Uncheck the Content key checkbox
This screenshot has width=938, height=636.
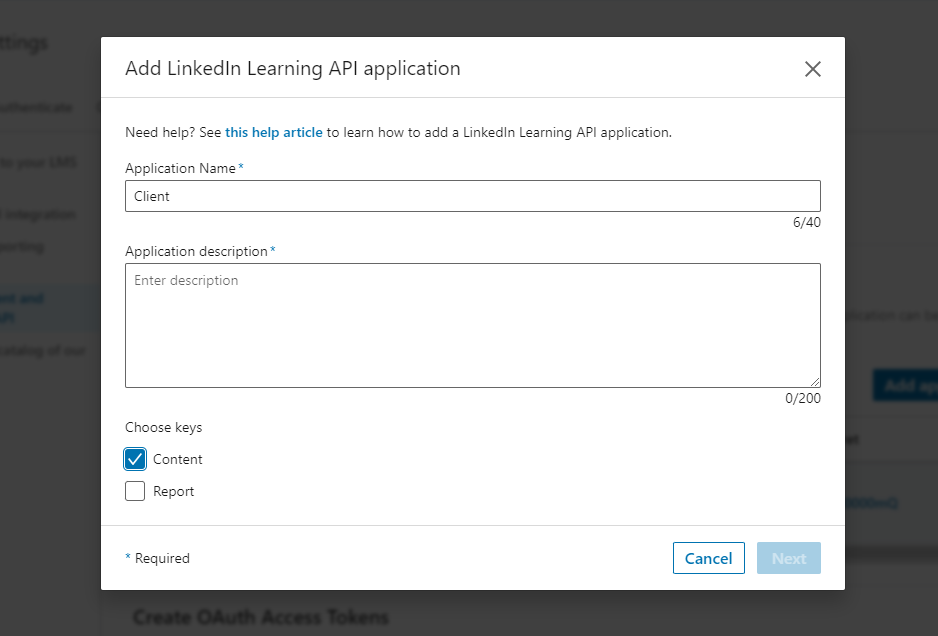coord(134,459)
